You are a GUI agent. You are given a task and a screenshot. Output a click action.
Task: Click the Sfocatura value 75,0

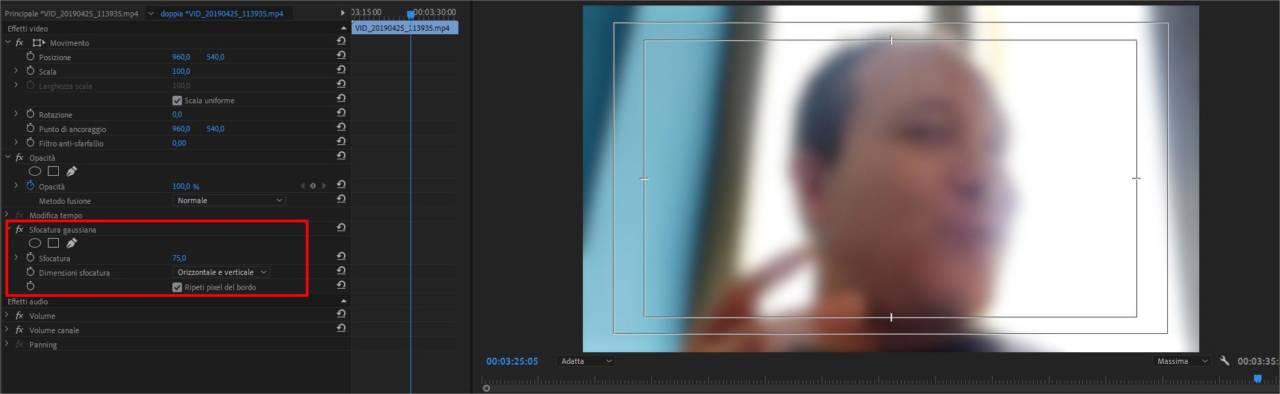179,258
